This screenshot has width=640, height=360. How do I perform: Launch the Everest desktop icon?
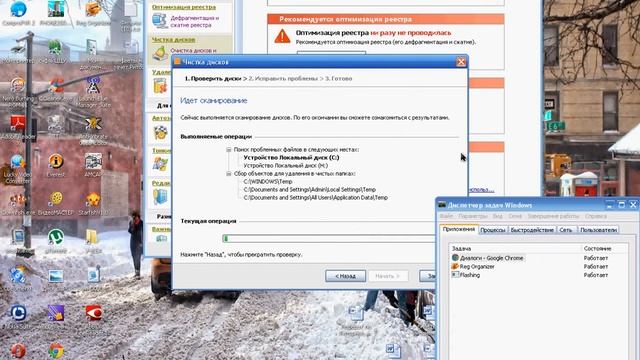[56, 161]
